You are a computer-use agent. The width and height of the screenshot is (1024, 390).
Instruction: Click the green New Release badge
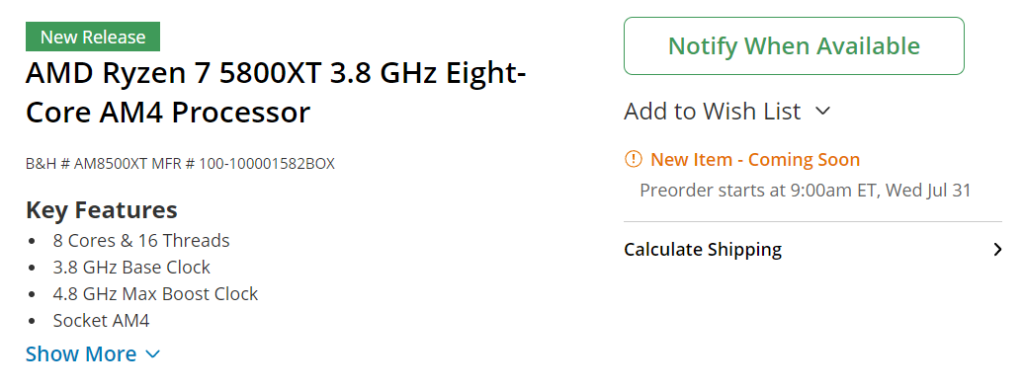(93, 37)
